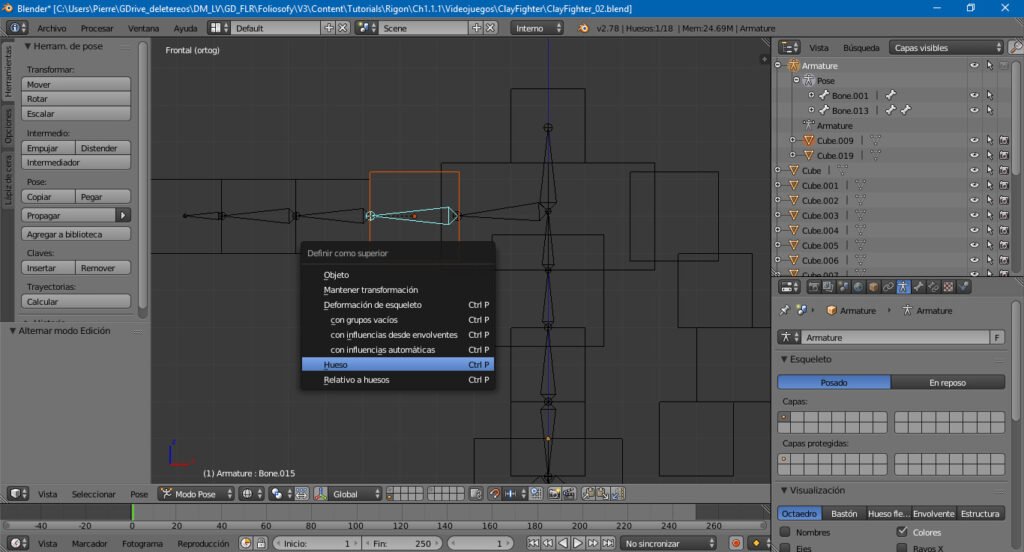Open the No sincronizar sync dropdown
This screenshot has width=1024, height=552.
pyautogui.click(x=668, y=544)
